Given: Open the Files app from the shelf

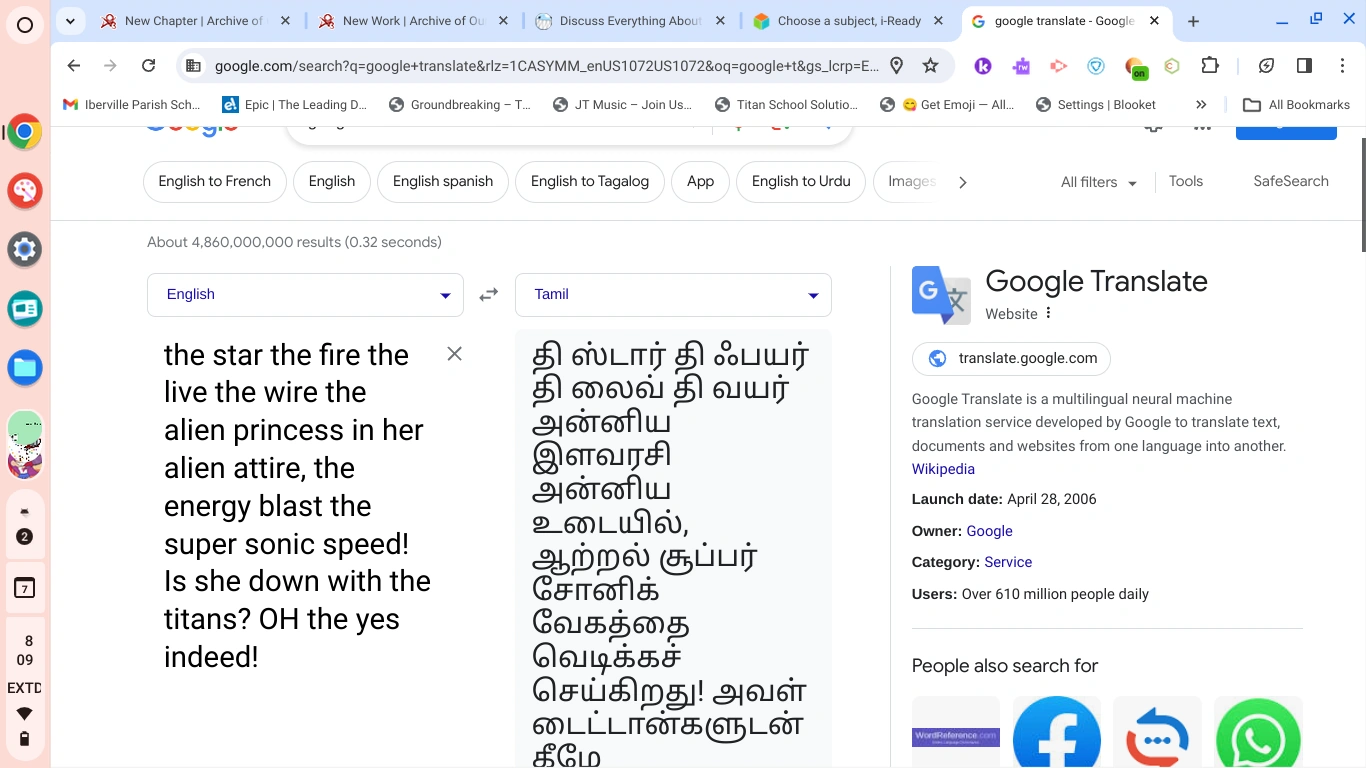Looking at the screenshot, I should tap(24, 367).
